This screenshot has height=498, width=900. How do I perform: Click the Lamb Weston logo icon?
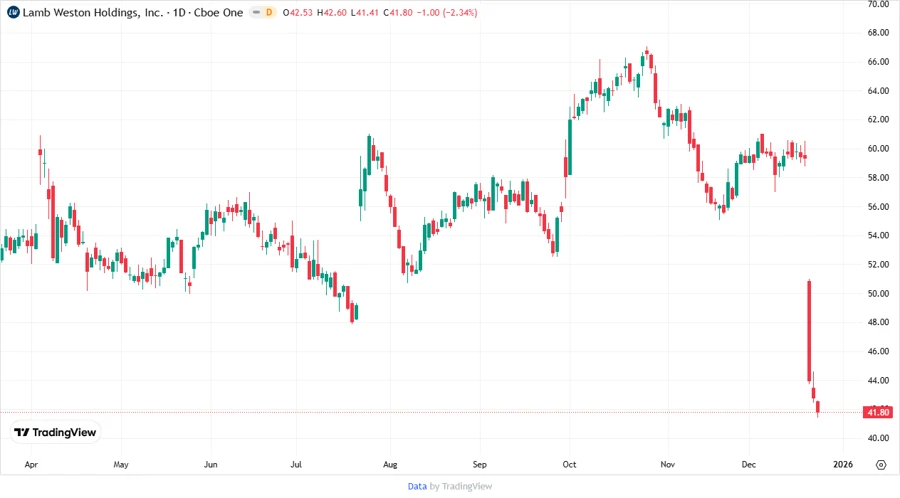click(13, 12)
